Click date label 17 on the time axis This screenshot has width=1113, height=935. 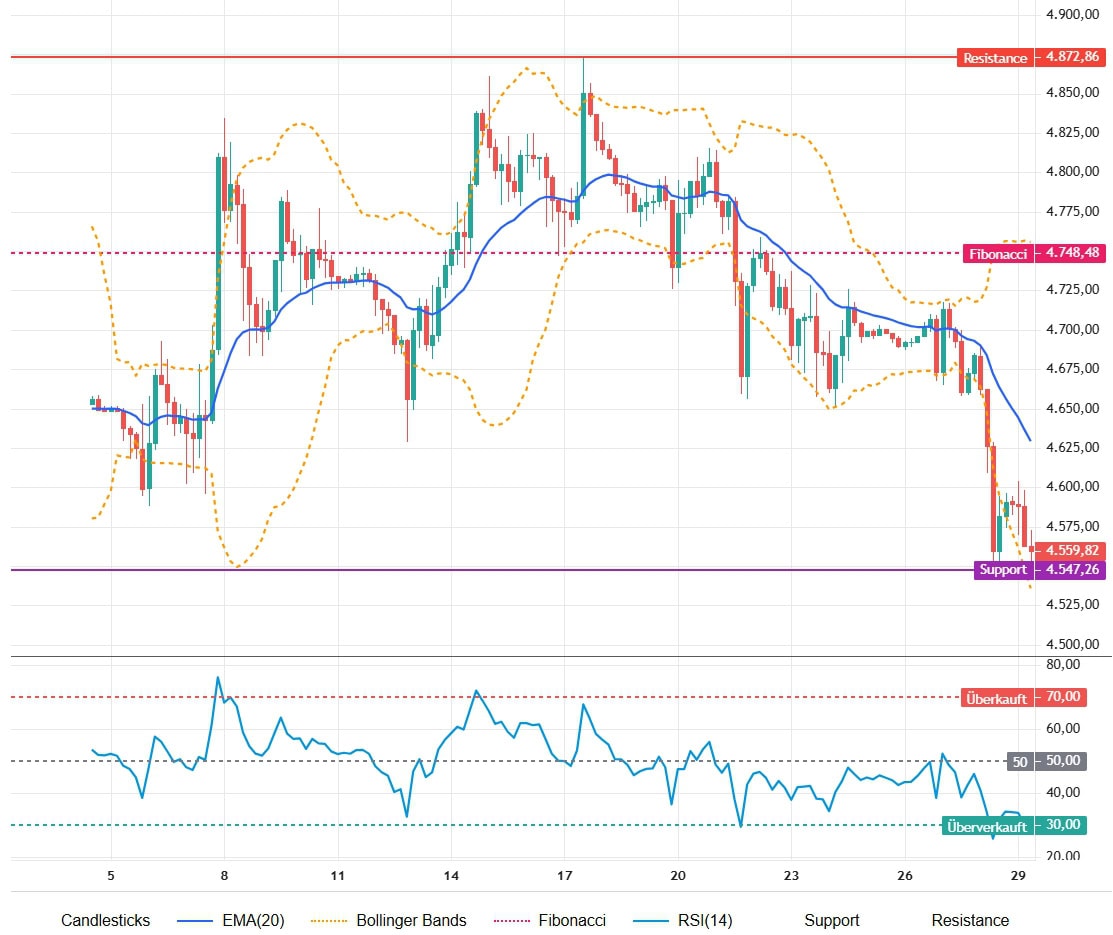(564, 876)
